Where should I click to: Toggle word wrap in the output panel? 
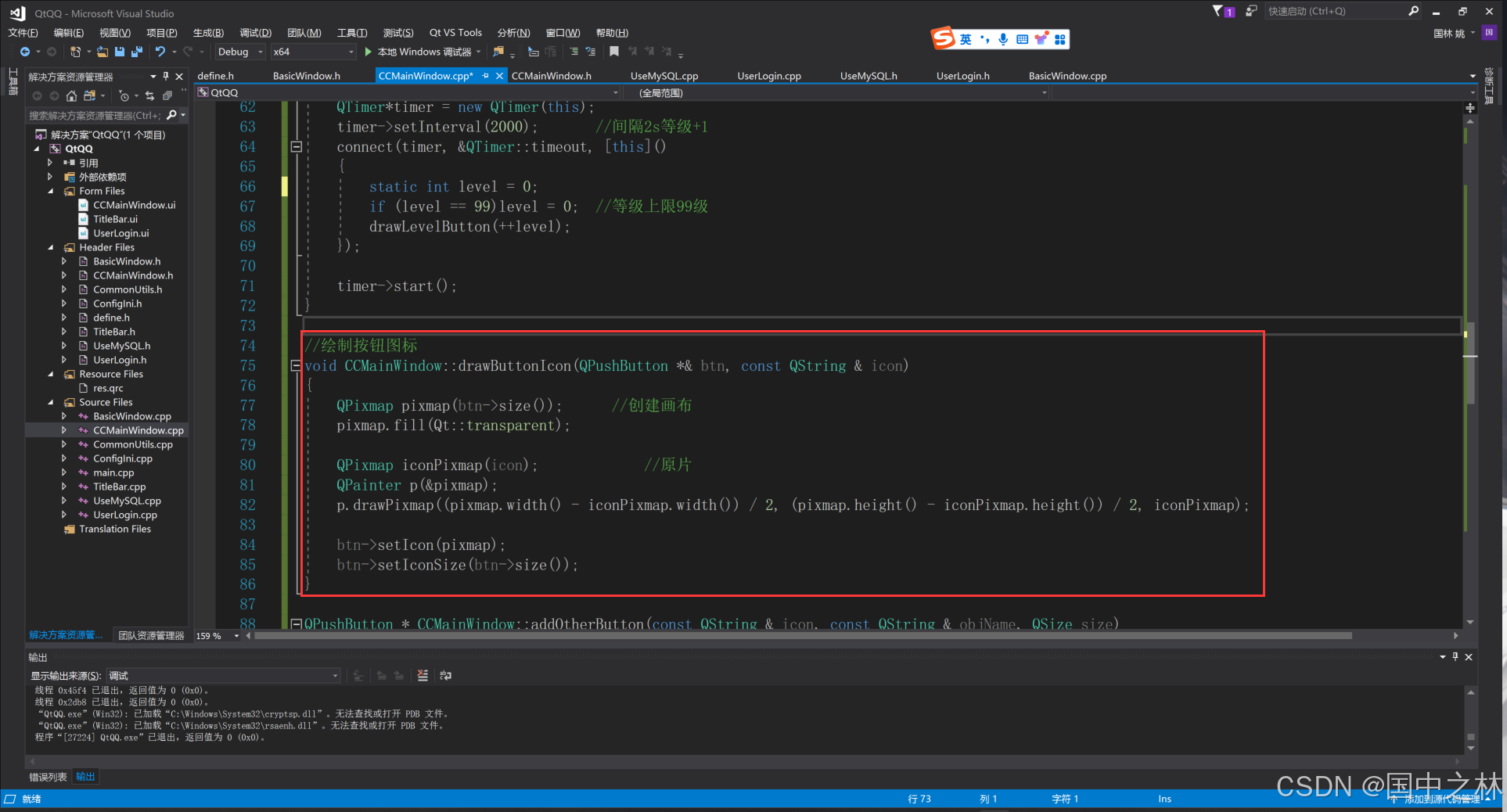pyautogui.click(x=446, y=675)
